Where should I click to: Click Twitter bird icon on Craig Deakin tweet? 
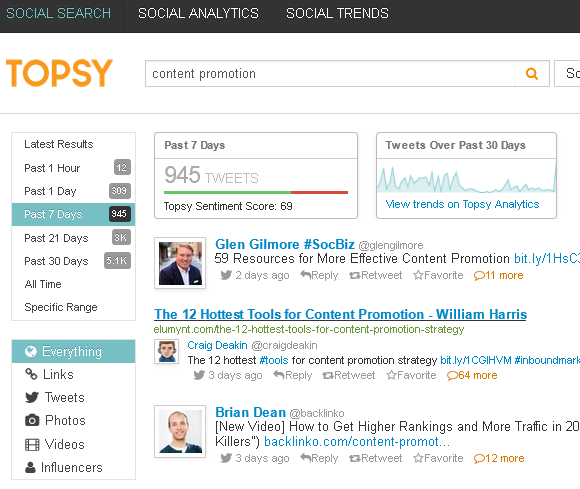pyautogui.click(x=199, y=375)
